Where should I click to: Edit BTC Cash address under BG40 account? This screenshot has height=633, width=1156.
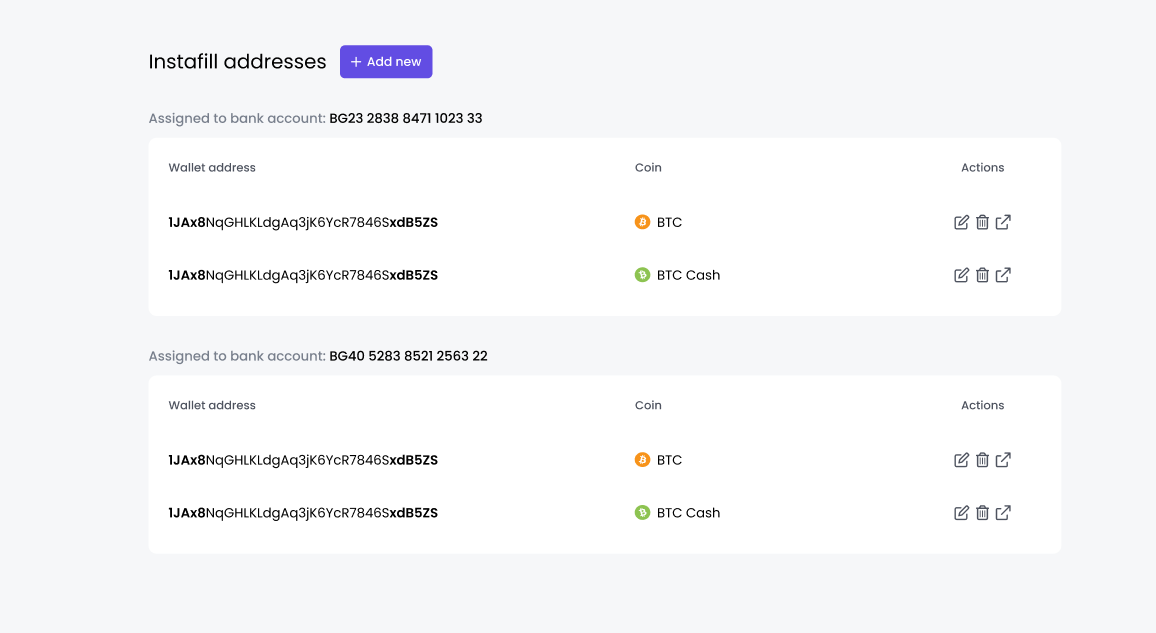coord(961,514)
